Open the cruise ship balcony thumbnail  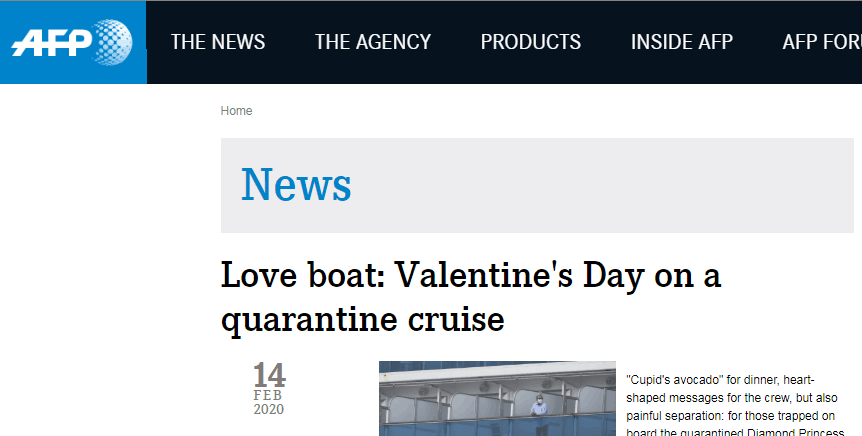[x=497, y=399]
